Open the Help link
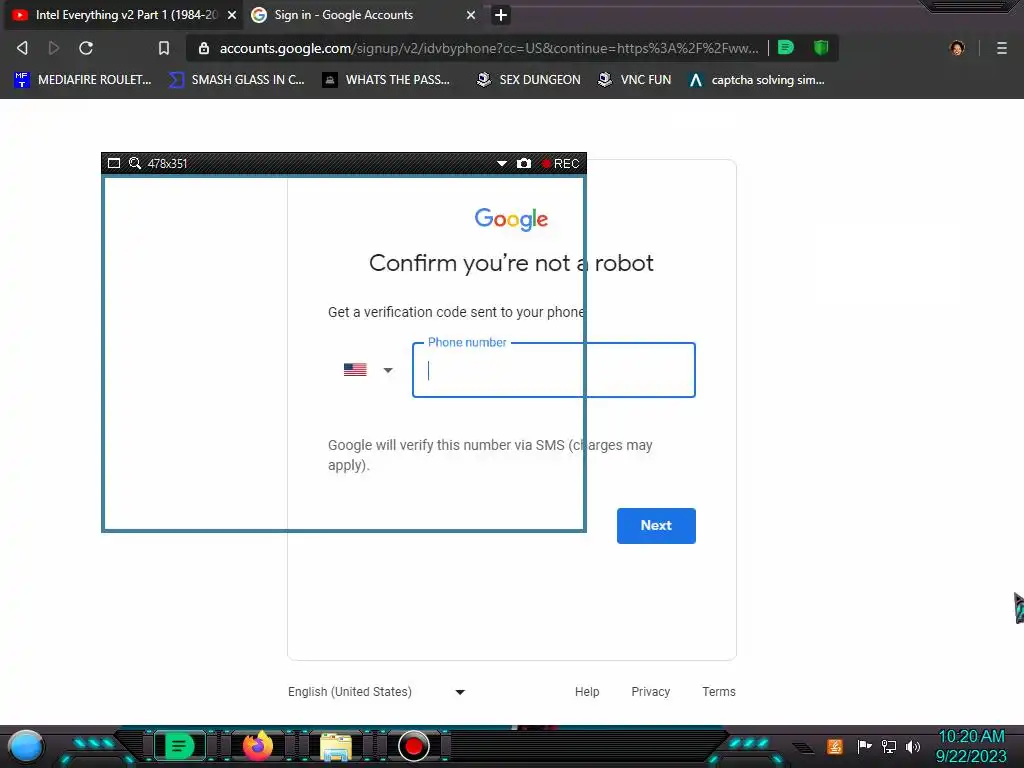This screenshot has width=1024, height=768. click(587, 692)
